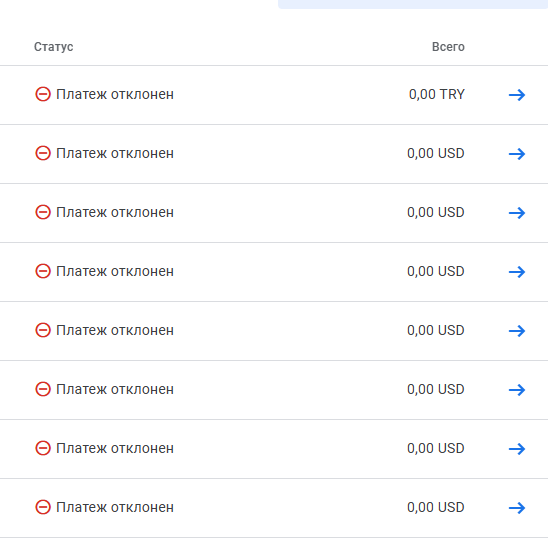Image resolution: width=548 pixels, height=539 pixels.
Task: Open details arrow of the fifth declined payment
Action: [x=517, y=331]
